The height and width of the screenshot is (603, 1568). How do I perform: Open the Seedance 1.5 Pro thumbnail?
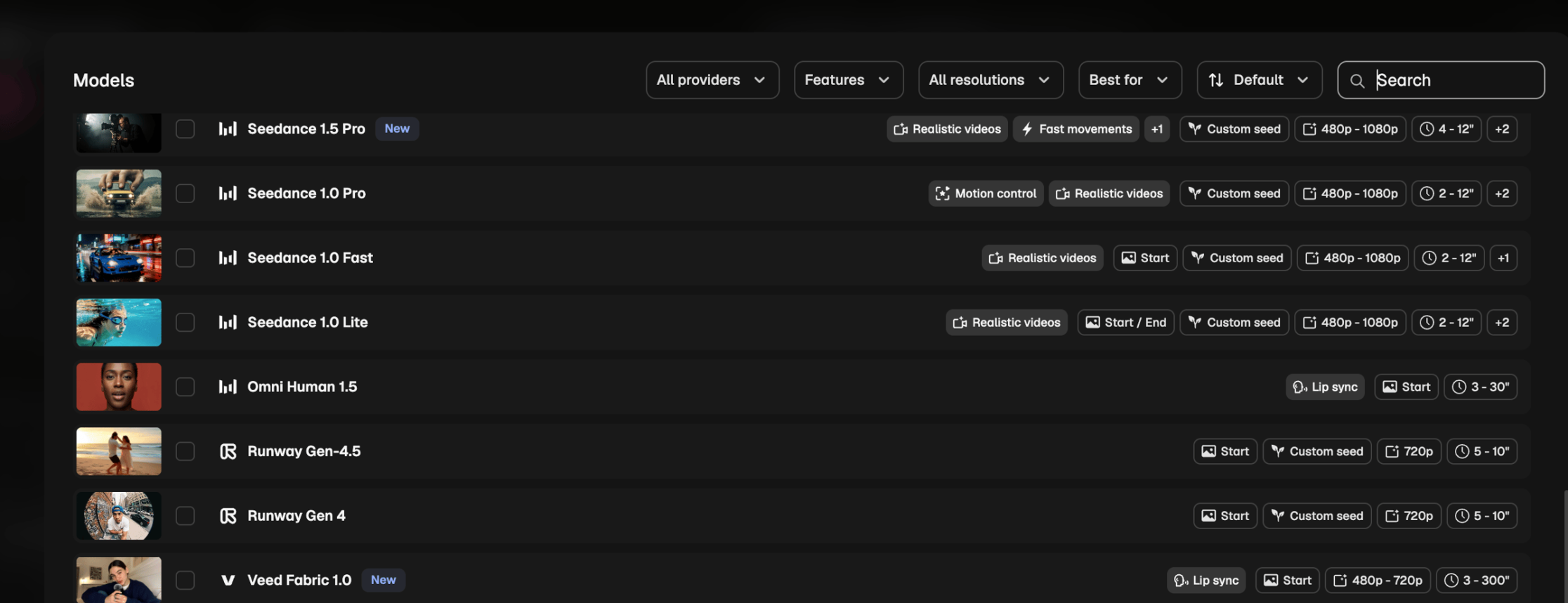(x=119, y=133)
